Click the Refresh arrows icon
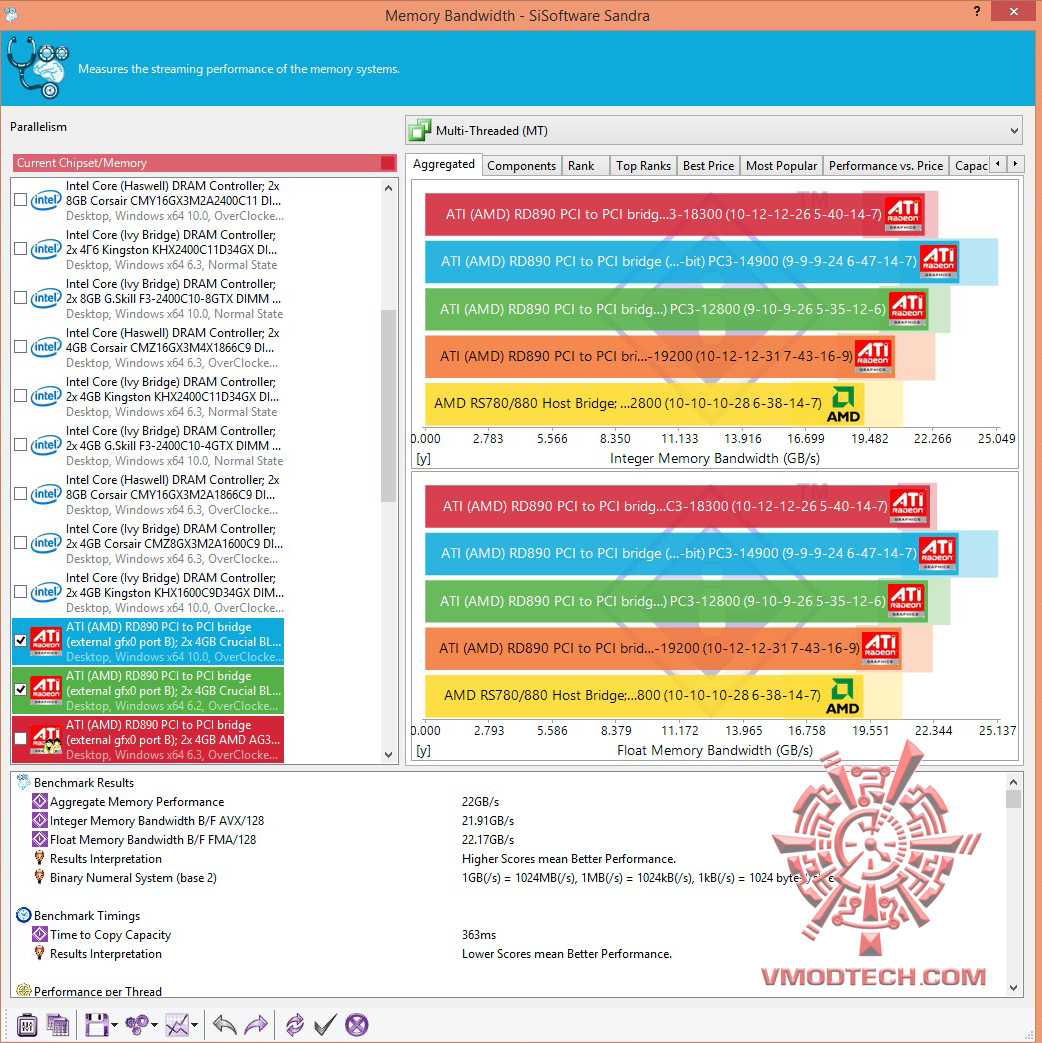The image size is (1042, 1043). point(295,1025)
